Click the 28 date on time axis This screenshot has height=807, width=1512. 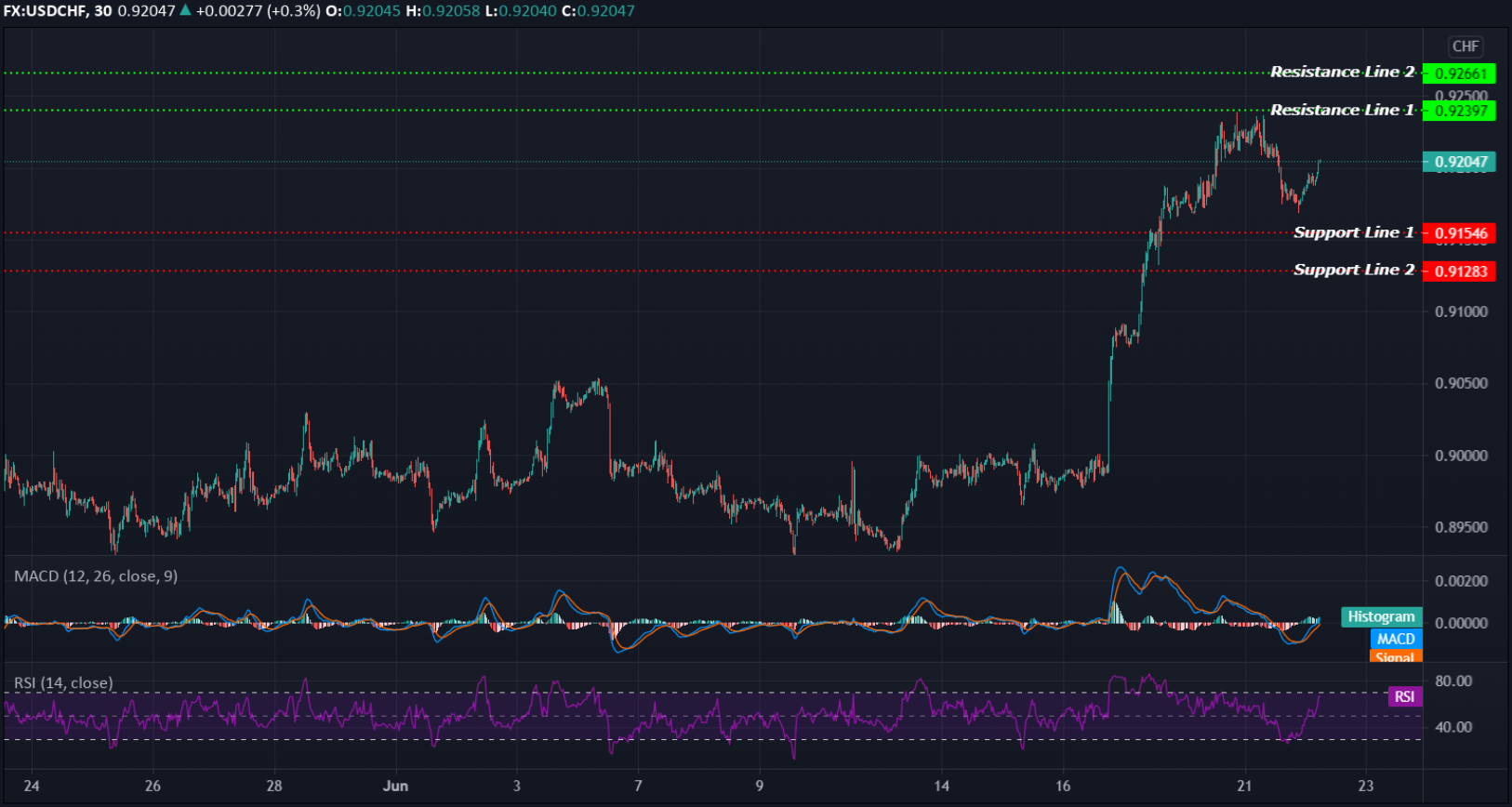click(274, 787)
